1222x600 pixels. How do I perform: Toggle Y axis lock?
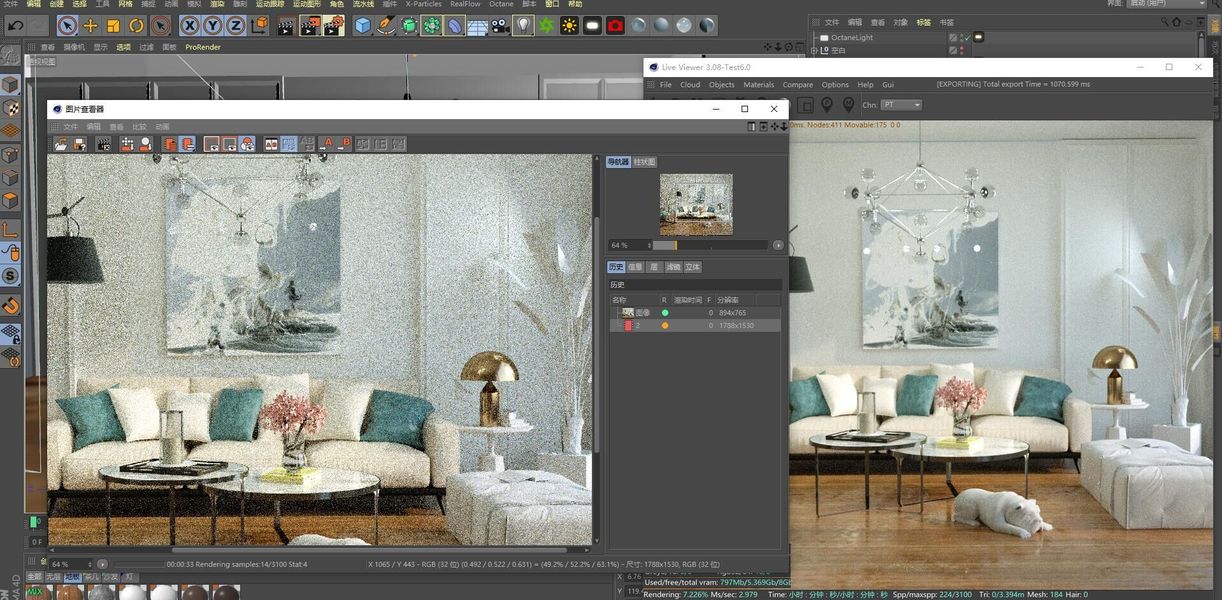(x=213, y=25)
